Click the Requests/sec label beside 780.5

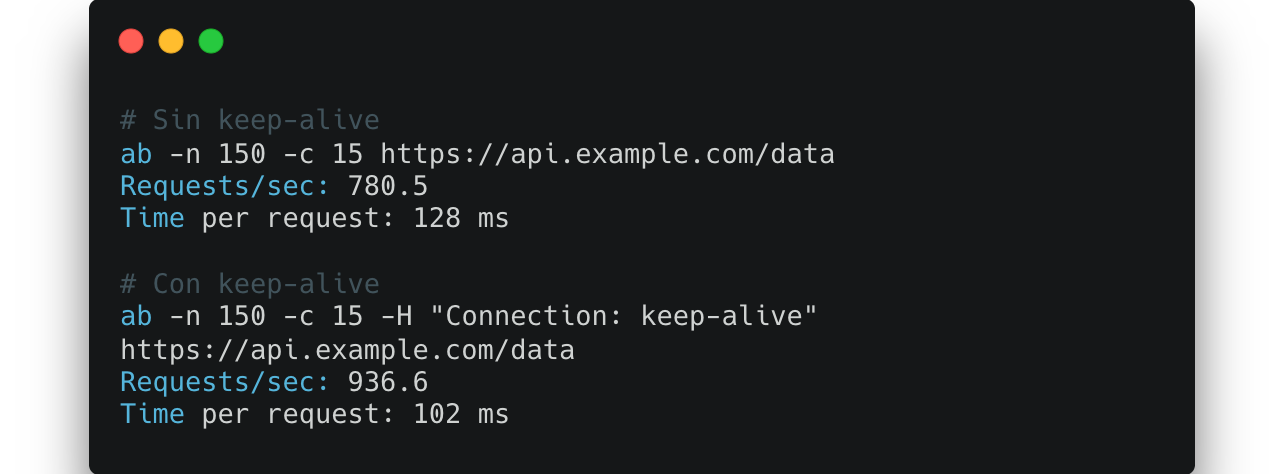click(225, 186)
